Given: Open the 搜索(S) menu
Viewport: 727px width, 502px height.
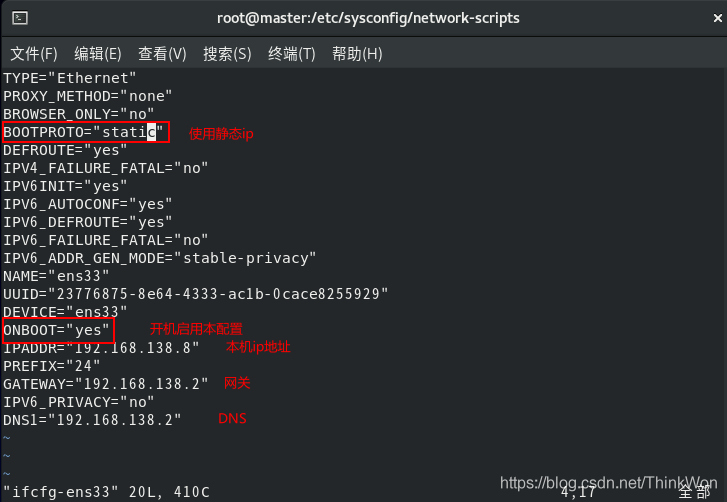Looking at the screenshot, I should [227, 53].
